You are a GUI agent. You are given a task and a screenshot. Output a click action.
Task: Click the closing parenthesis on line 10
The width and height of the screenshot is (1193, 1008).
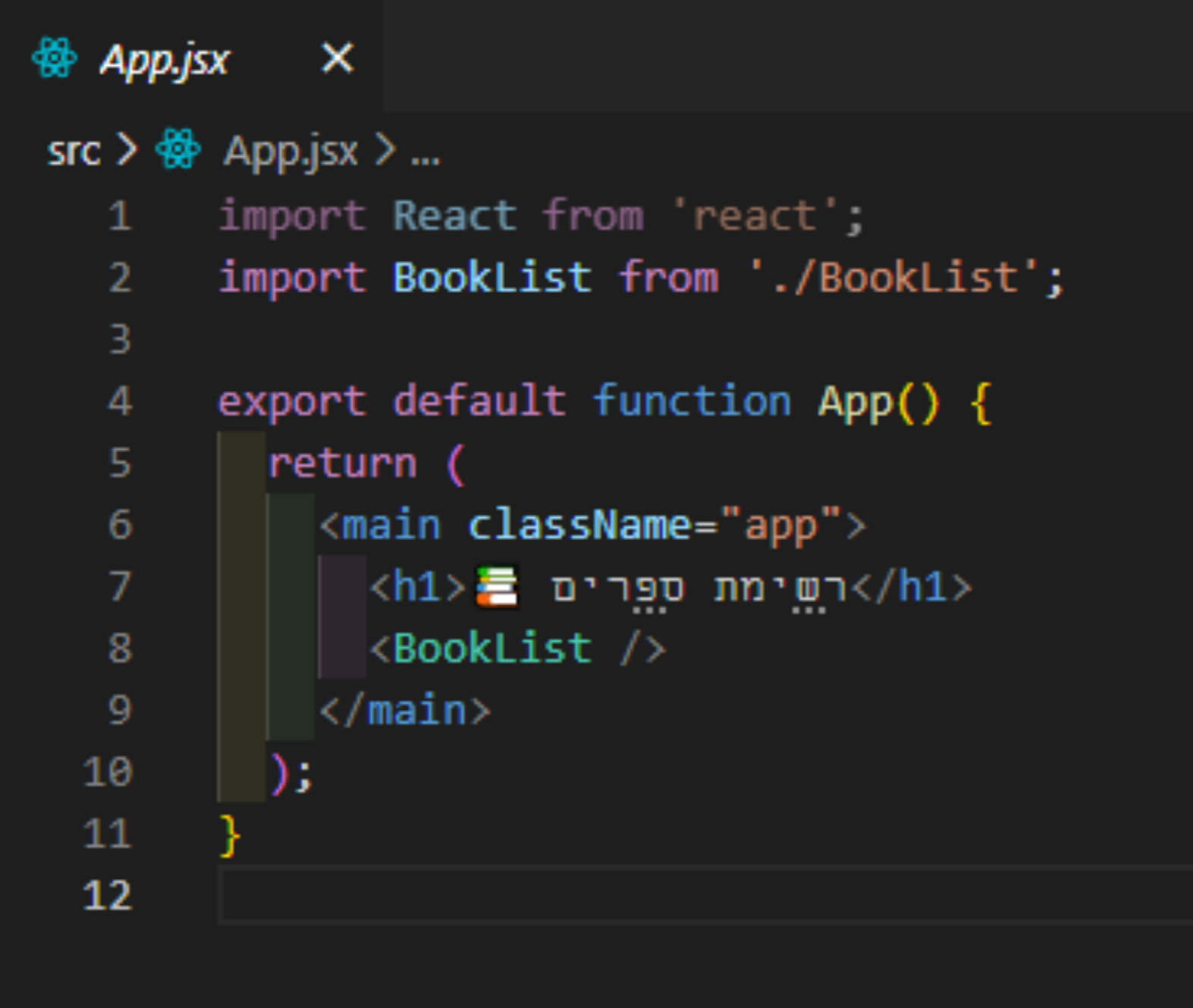(x=280, y=773)
